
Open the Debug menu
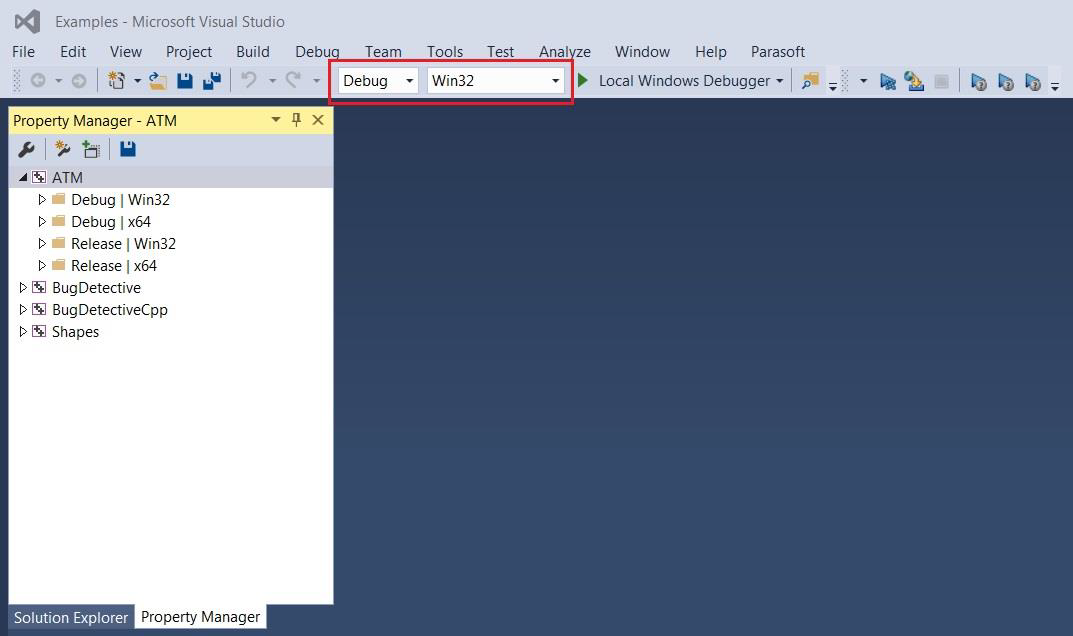click(x=318, y=52)
